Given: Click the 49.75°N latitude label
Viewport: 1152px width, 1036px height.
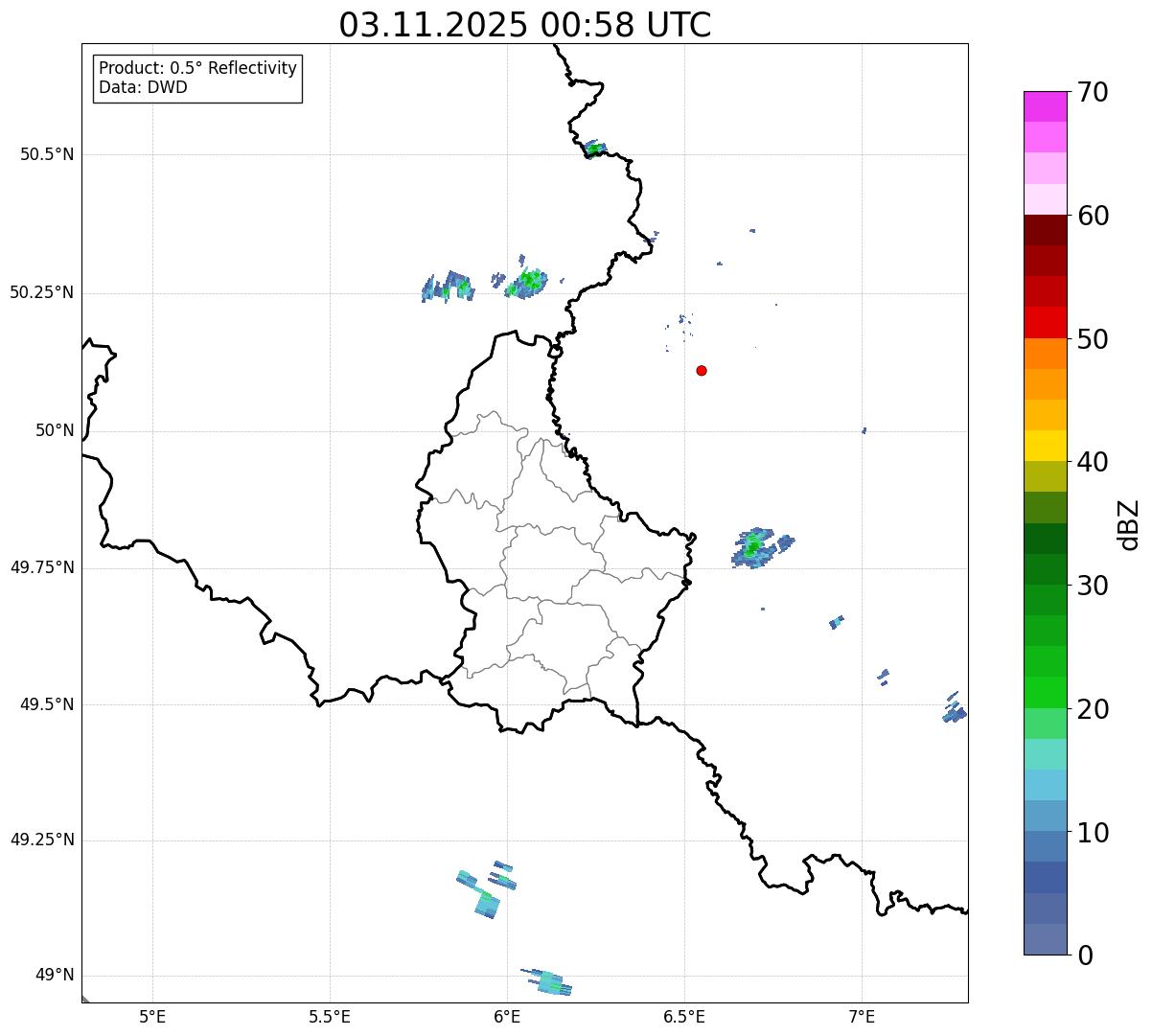Looking at the screenshot, I should click(42, 567).
